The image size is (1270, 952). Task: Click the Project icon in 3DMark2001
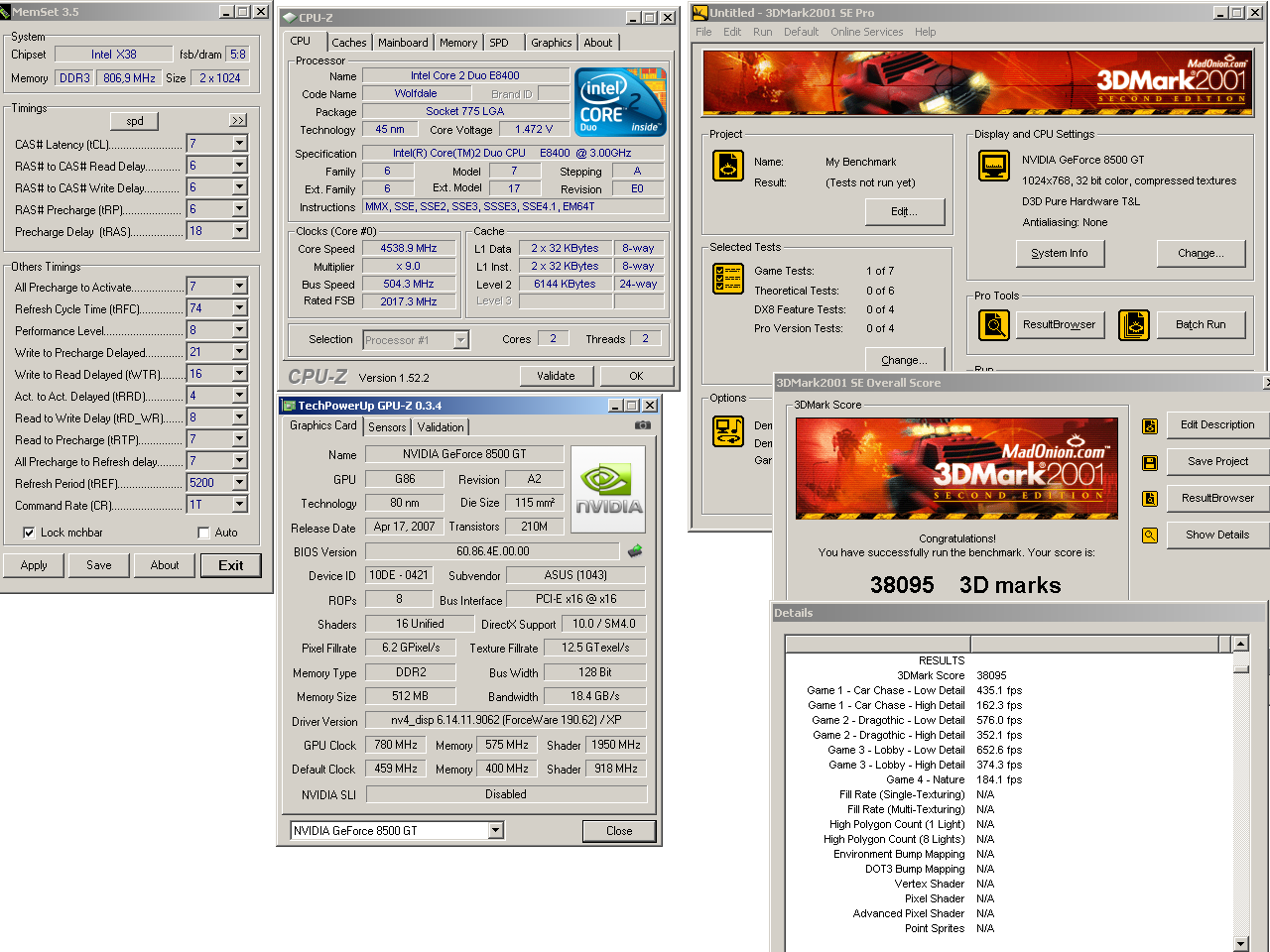click(x=728, y=166)
